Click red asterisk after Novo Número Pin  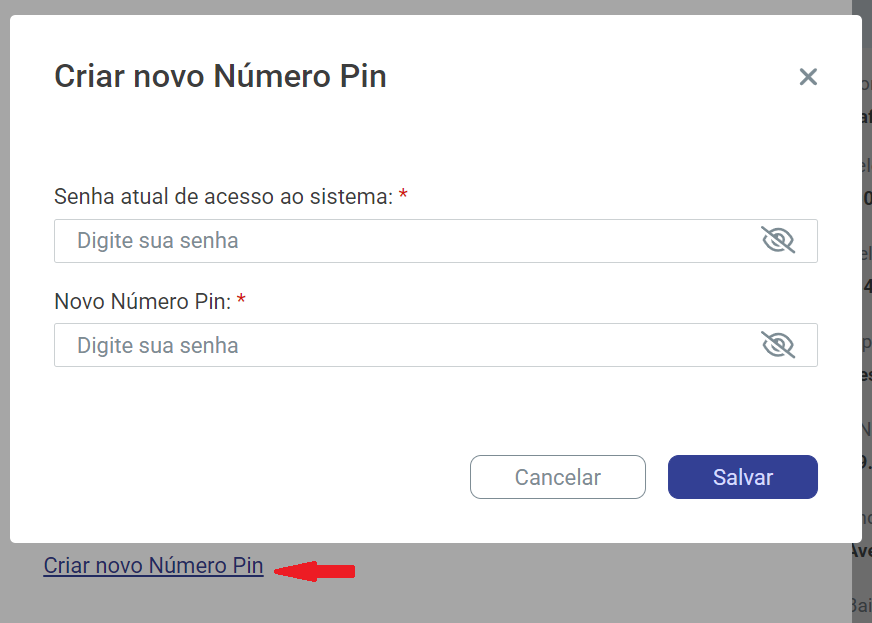[241, 300]
